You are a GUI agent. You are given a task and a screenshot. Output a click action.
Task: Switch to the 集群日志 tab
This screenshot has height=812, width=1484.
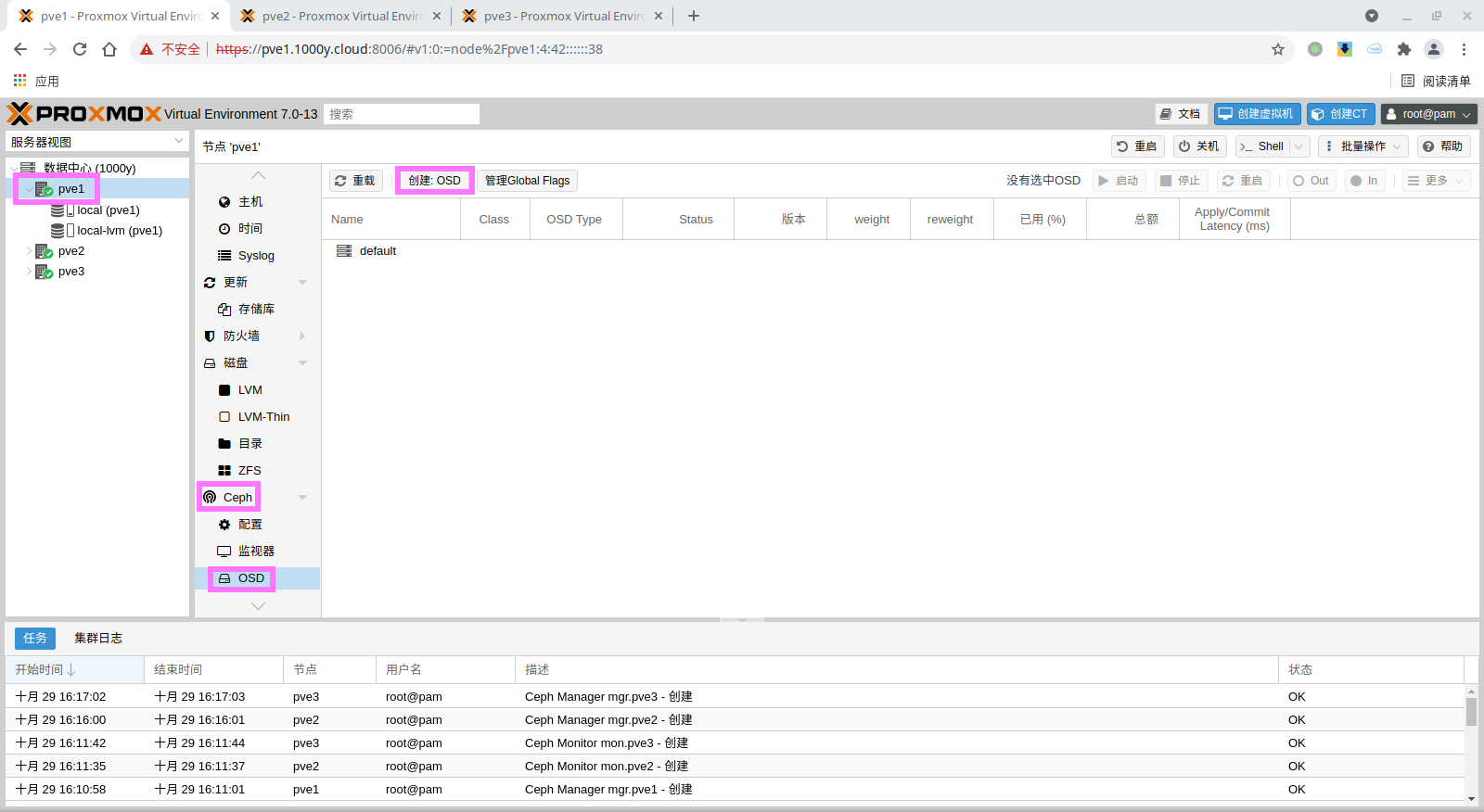[x=98, y=638]
